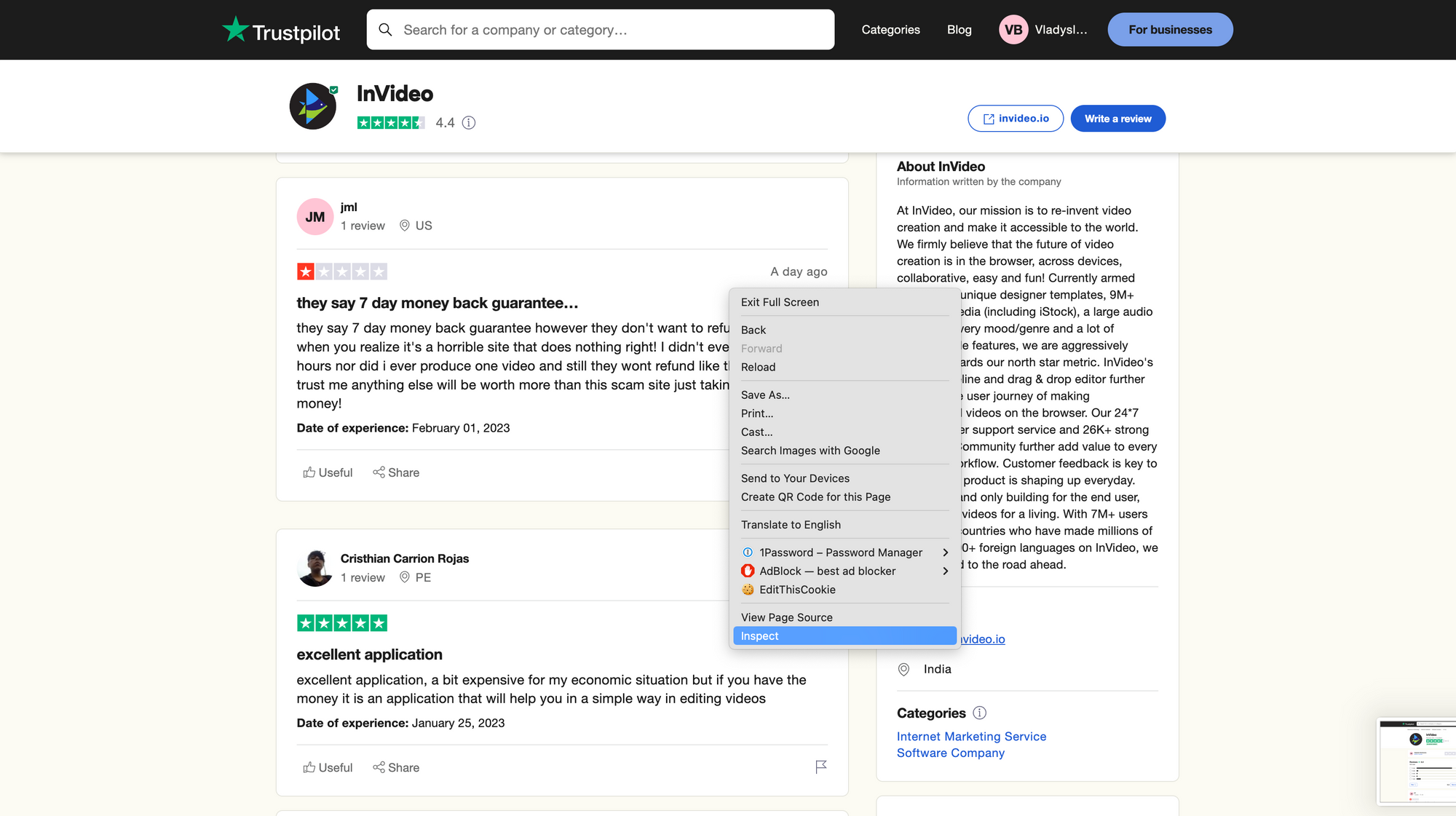Click the Trustpilot logo

pos(281,30)
